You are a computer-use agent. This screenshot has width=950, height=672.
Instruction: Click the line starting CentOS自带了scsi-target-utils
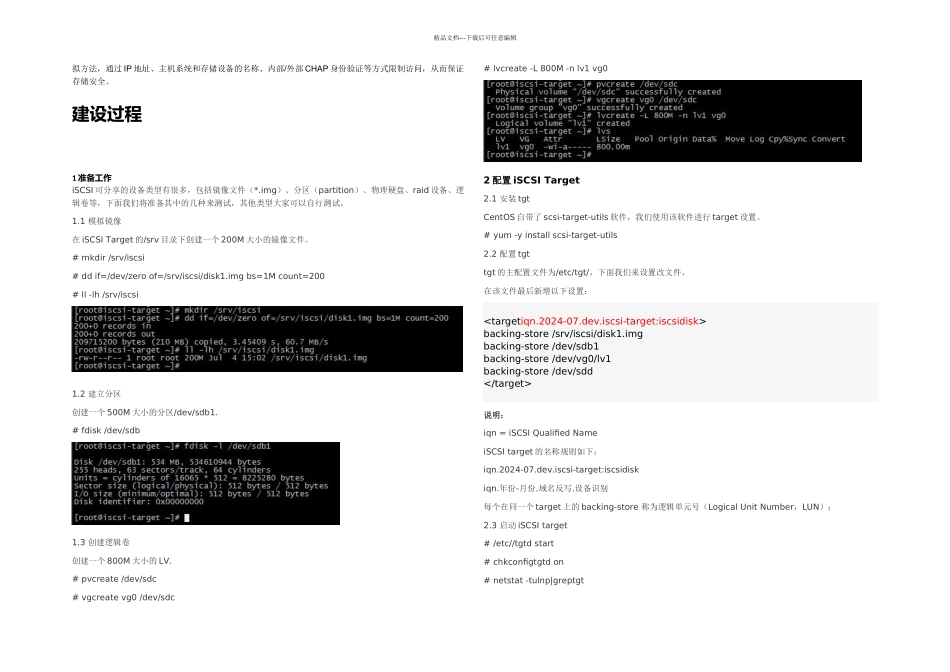622,217
